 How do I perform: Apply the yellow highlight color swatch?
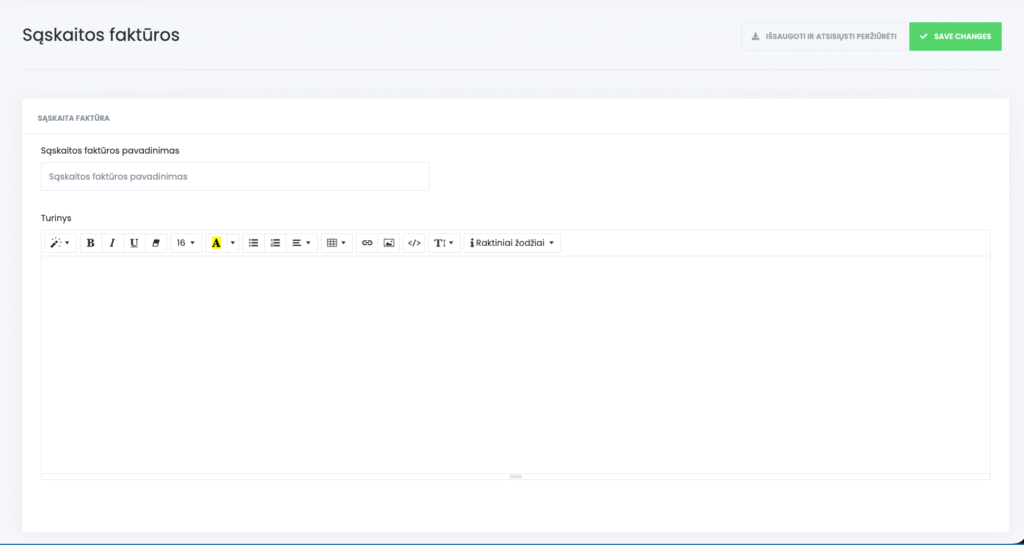[216, 243]
